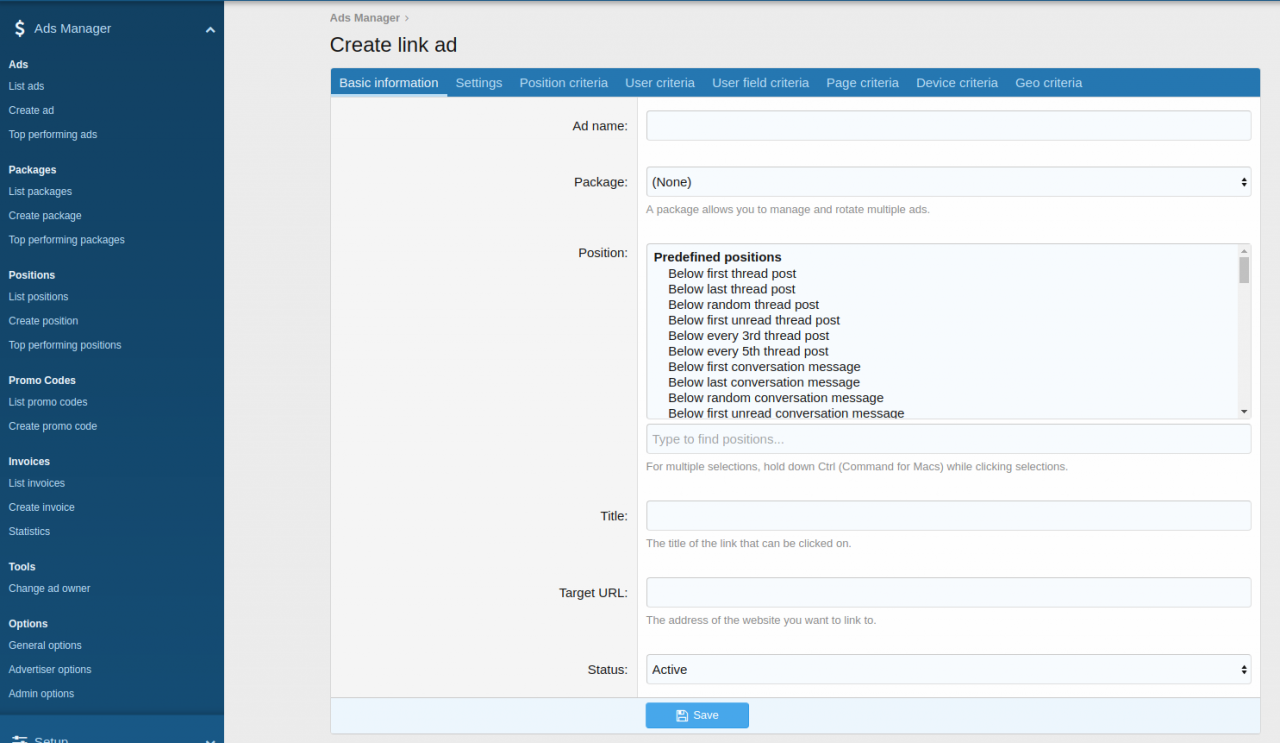The height and width of the screenshot is (743, 1280).
Task: Switch to the Device criteria tab
Action: [956, 82]
